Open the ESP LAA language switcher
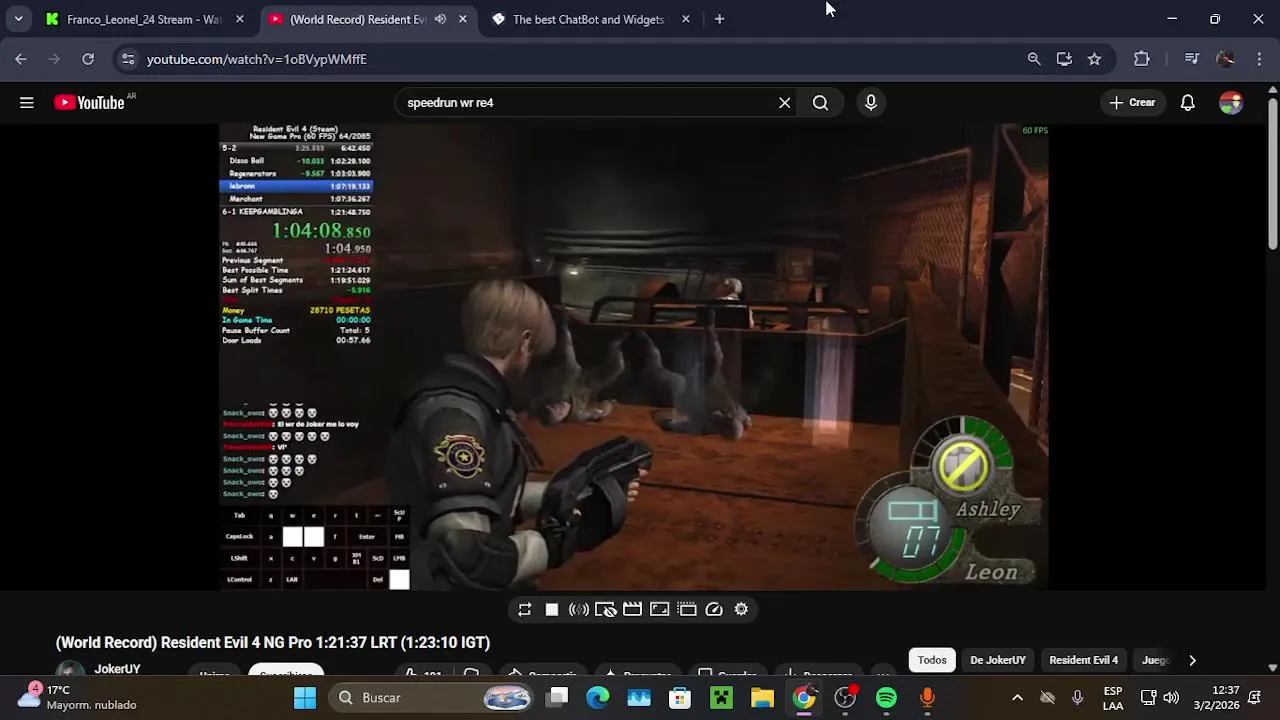 [1112, 697]
